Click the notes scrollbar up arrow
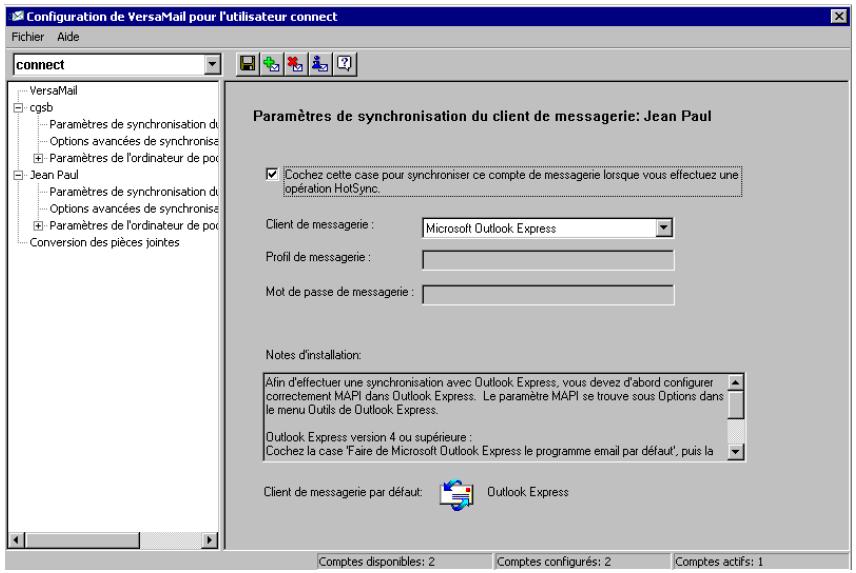The height and width of the screenshot is (573, 856). pos(736,383)
